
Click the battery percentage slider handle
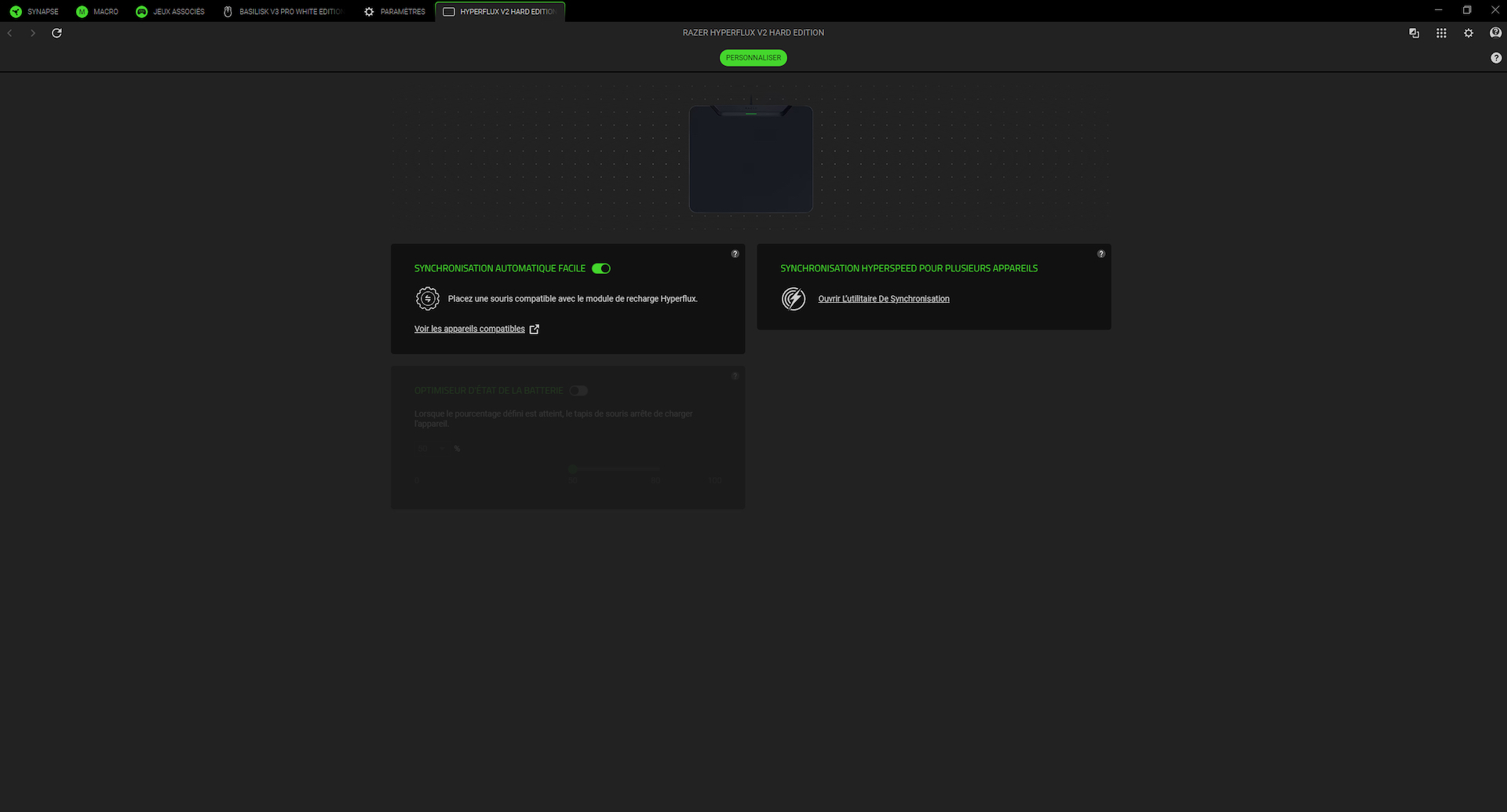coord(572,469)
